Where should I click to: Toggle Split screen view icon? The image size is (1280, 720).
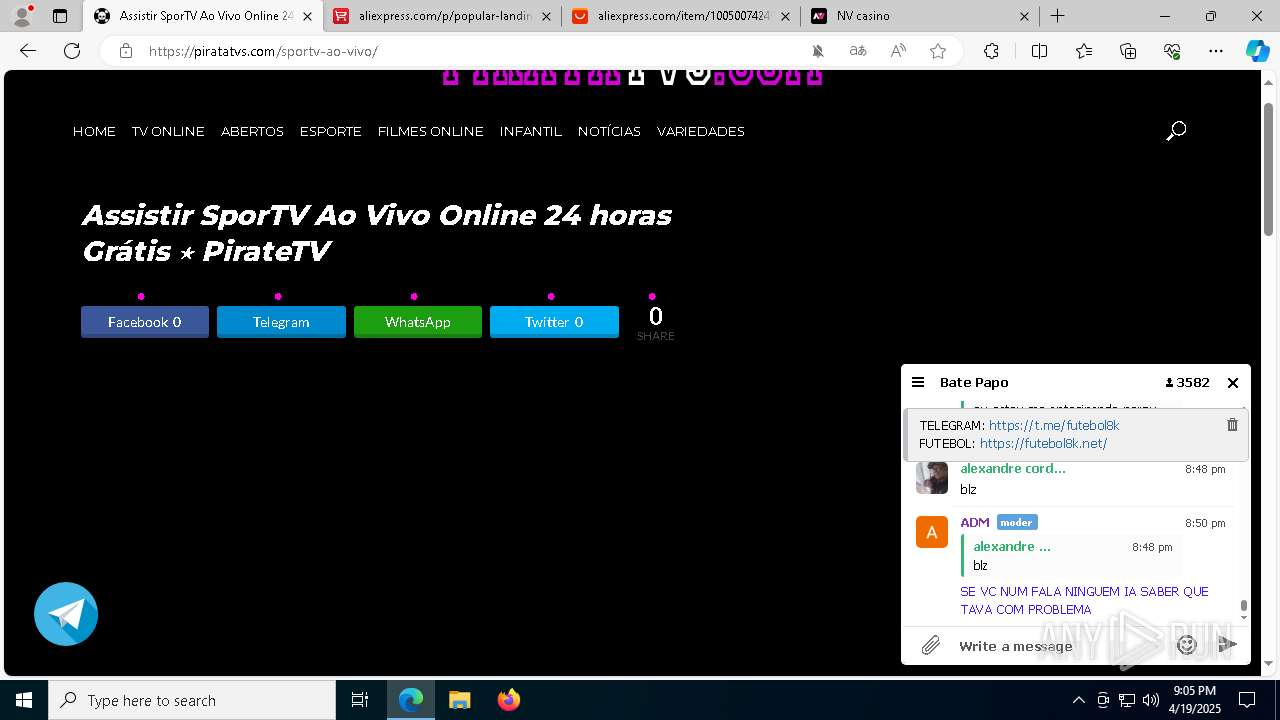[x=1039, y=51]
